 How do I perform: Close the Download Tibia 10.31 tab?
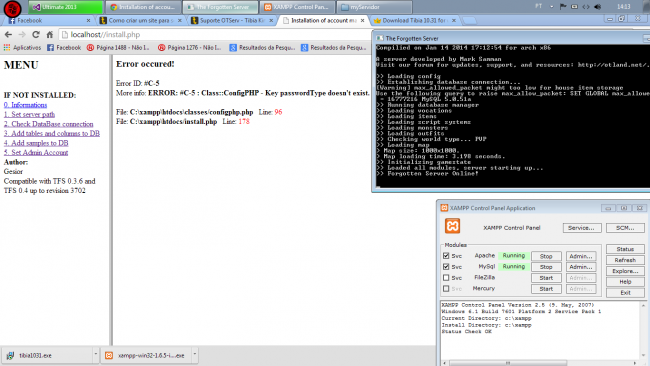tap(454, 20)
